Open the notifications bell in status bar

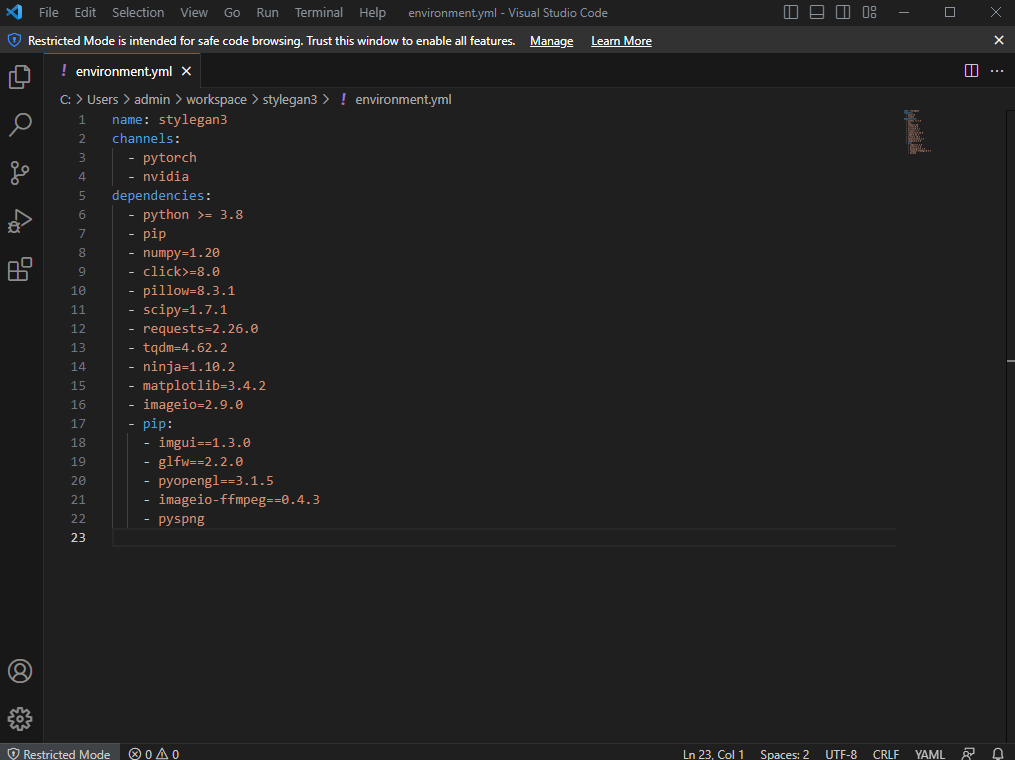pyautogui.click(x=998, y=754)
